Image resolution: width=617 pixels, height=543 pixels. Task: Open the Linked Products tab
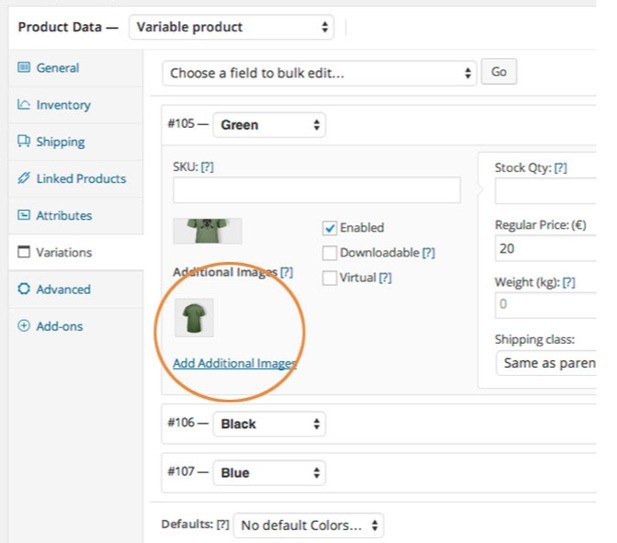[x=80, y=179]
